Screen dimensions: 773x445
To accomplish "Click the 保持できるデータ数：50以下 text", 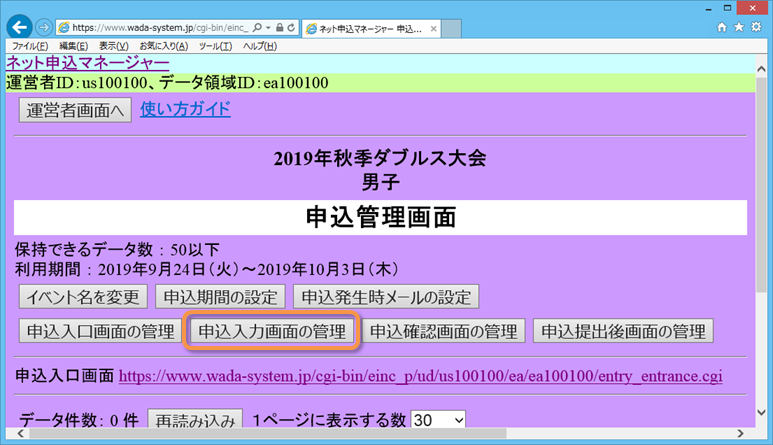I will pos(117,250).
